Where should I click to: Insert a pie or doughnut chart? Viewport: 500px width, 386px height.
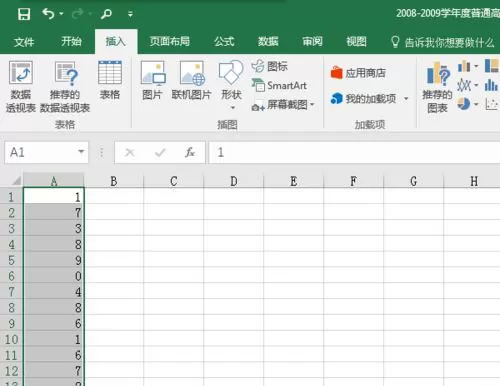pyautogui.click(x=464, y=104)
